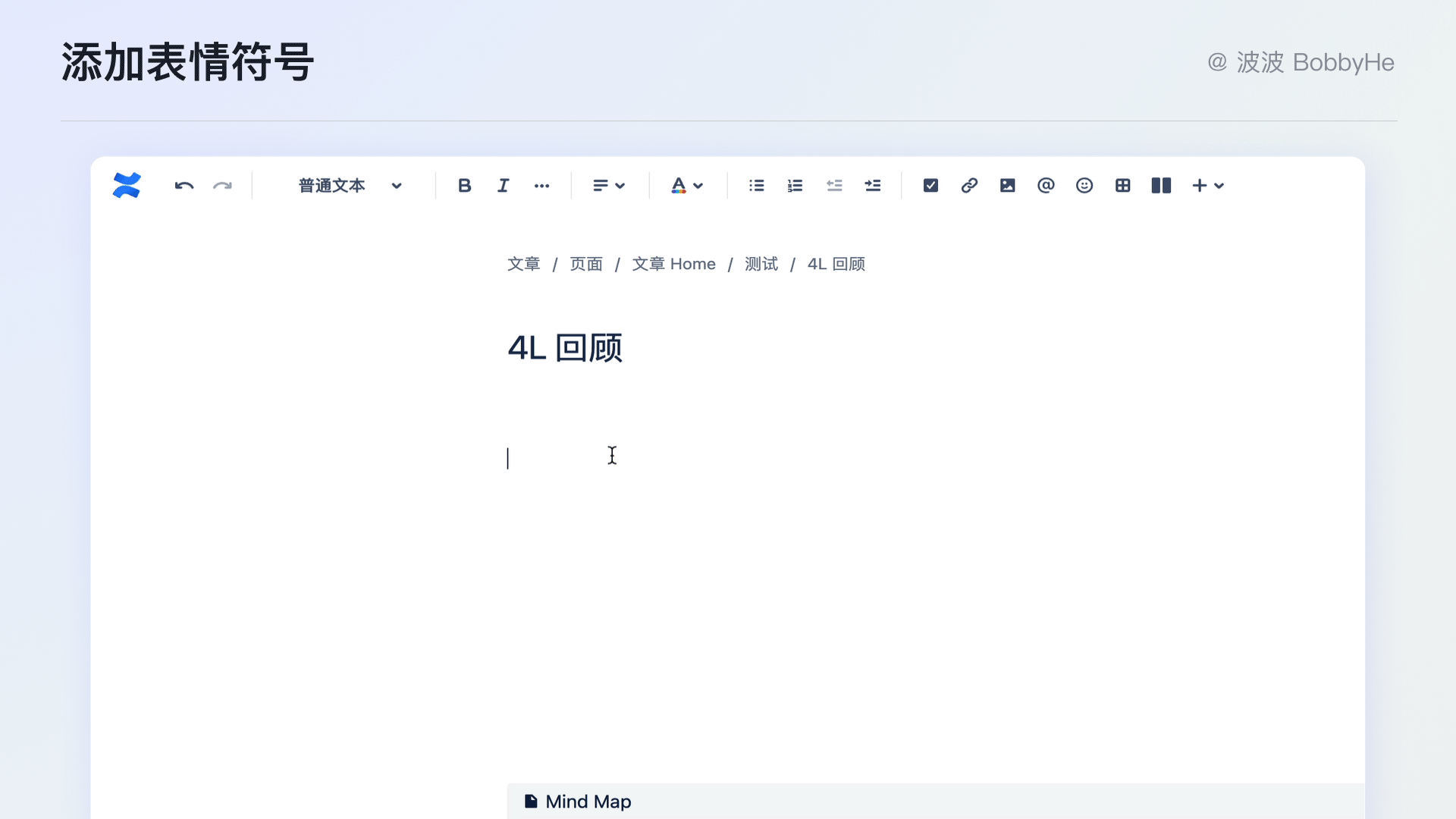1456x819 pixels.
Task: Add an action item checkbox
Action: [x=930, y=186]
